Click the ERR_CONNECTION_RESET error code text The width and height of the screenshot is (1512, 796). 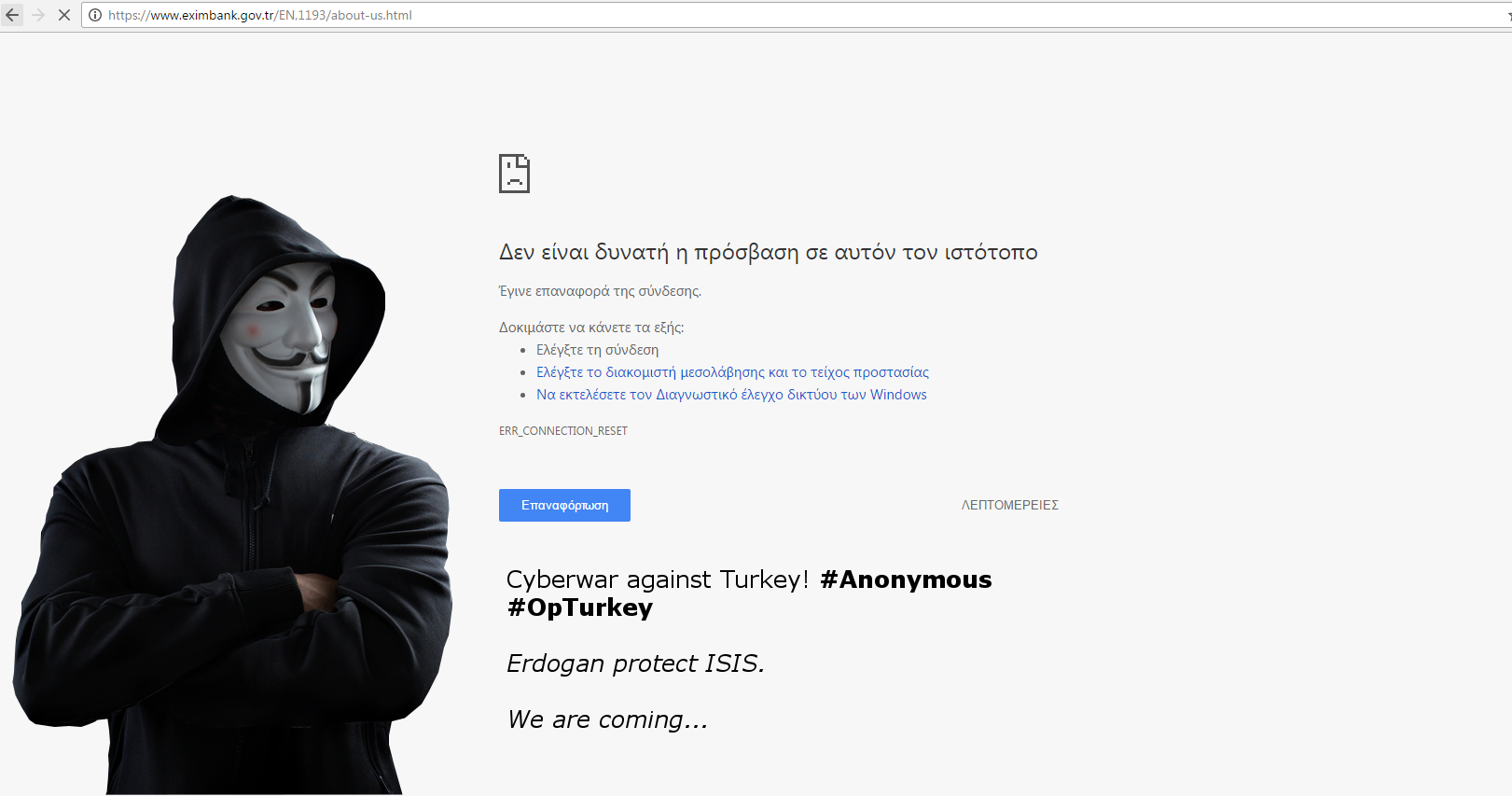[563, 431]
